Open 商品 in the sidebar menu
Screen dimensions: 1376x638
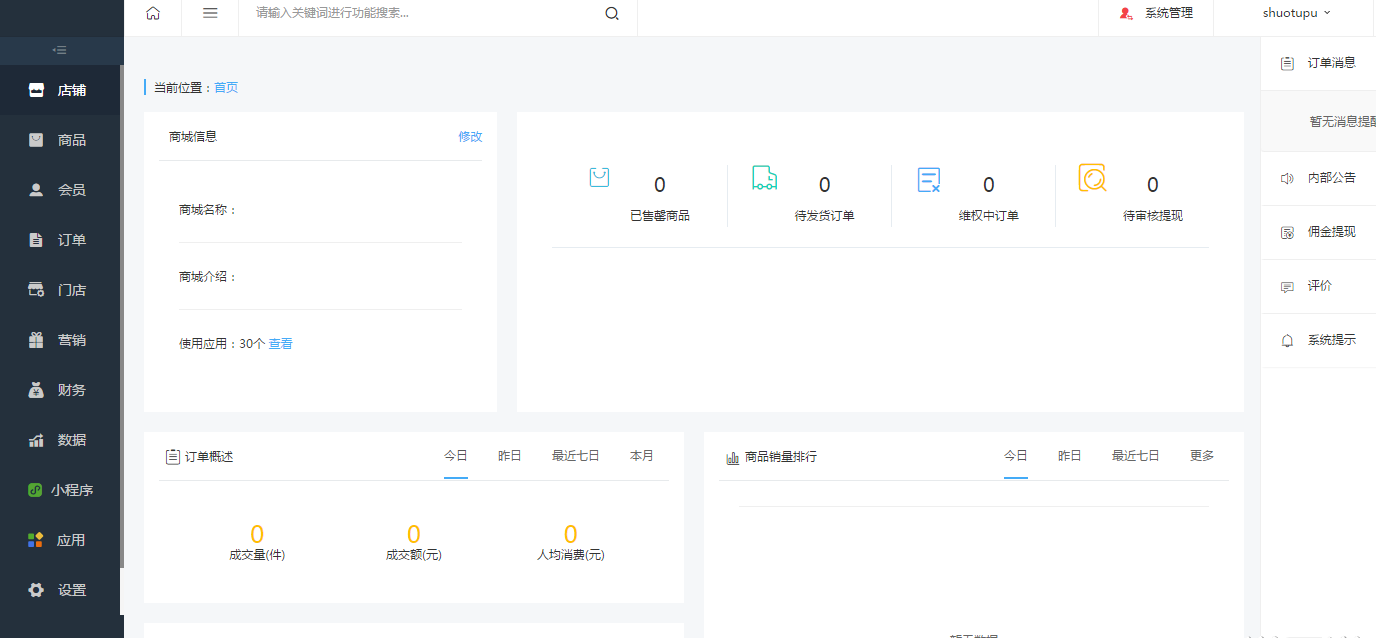click(x=60, y=140)
